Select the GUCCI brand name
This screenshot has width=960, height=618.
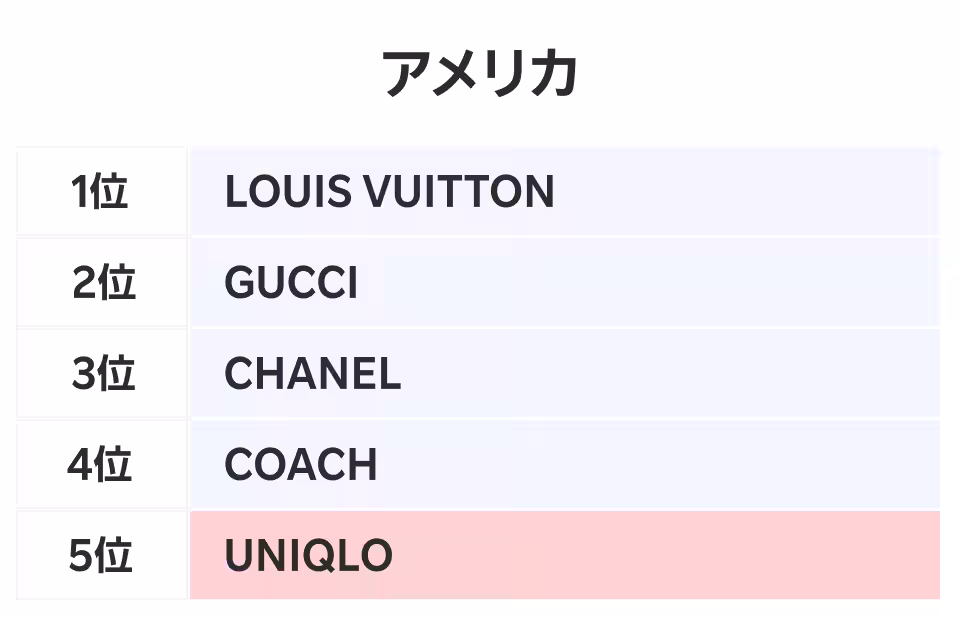pyautogui.click(x=291, y=284)
